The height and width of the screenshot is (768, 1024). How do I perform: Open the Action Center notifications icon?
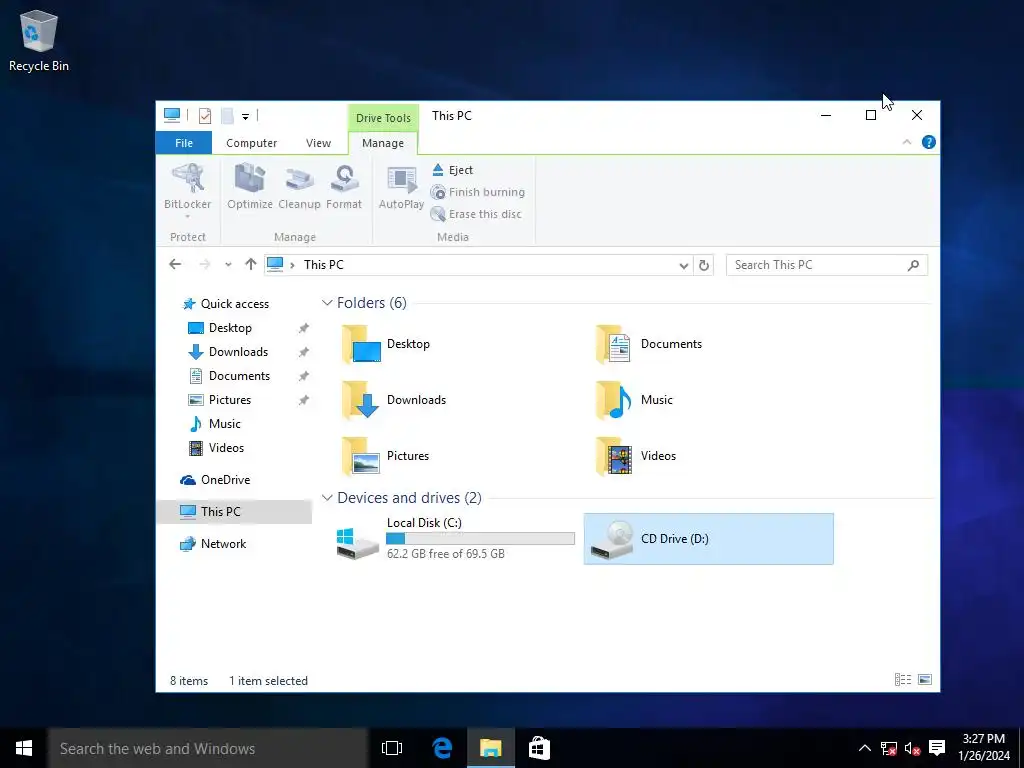pos(937,748)
